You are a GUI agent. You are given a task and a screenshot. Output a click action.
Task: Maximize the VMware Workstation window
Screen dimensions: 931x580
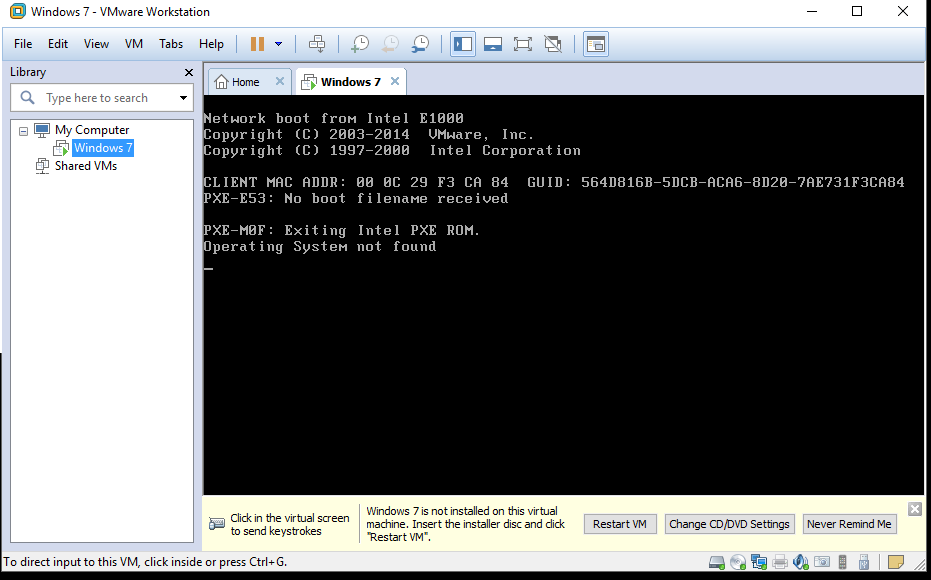[x=857, y=11]
